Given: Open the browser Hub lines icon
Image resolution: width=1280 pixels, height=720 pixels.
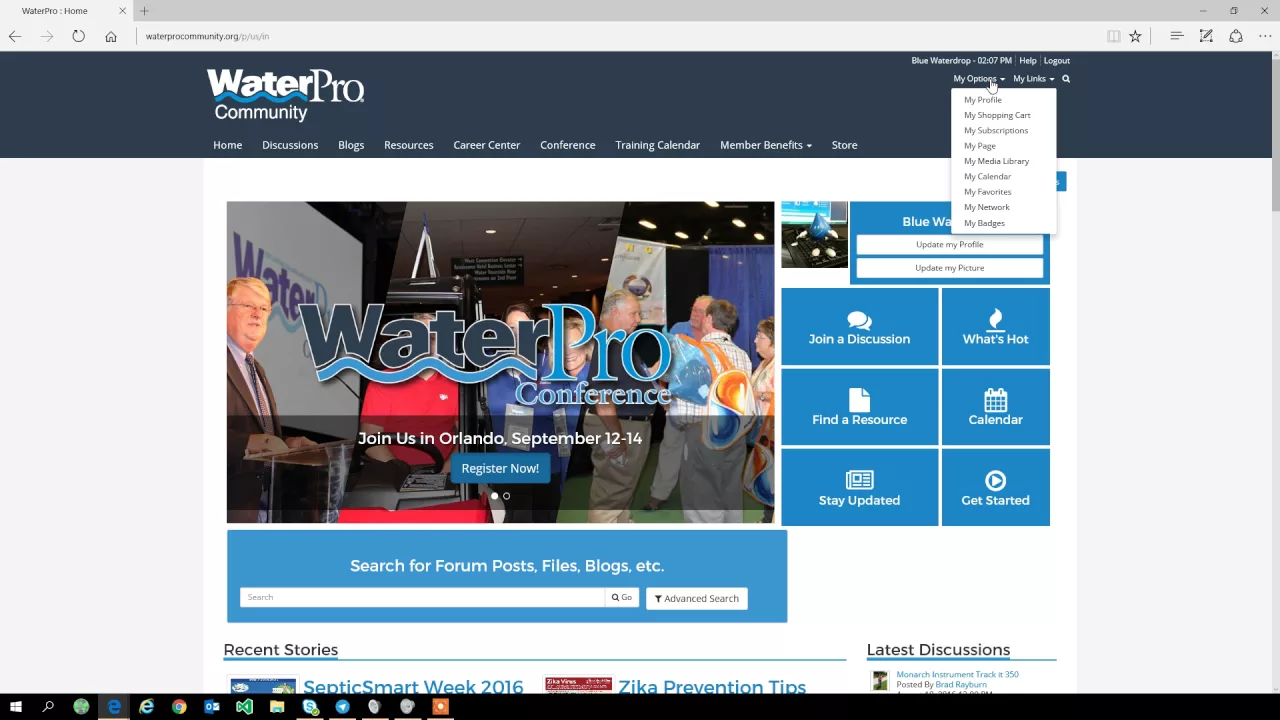Looking at the screenshot, I should tap(1177, 36).
